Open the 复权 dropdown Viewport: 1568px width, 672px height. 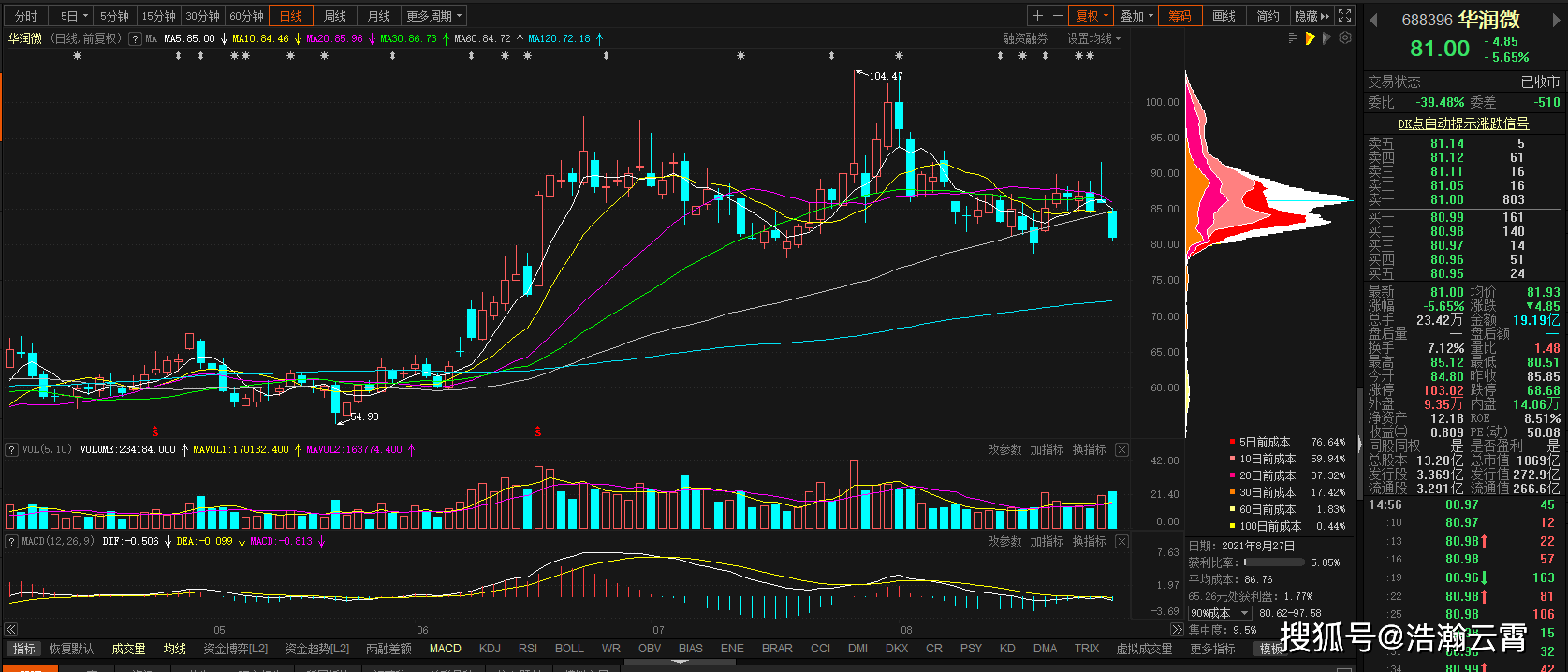point(1092,16)
